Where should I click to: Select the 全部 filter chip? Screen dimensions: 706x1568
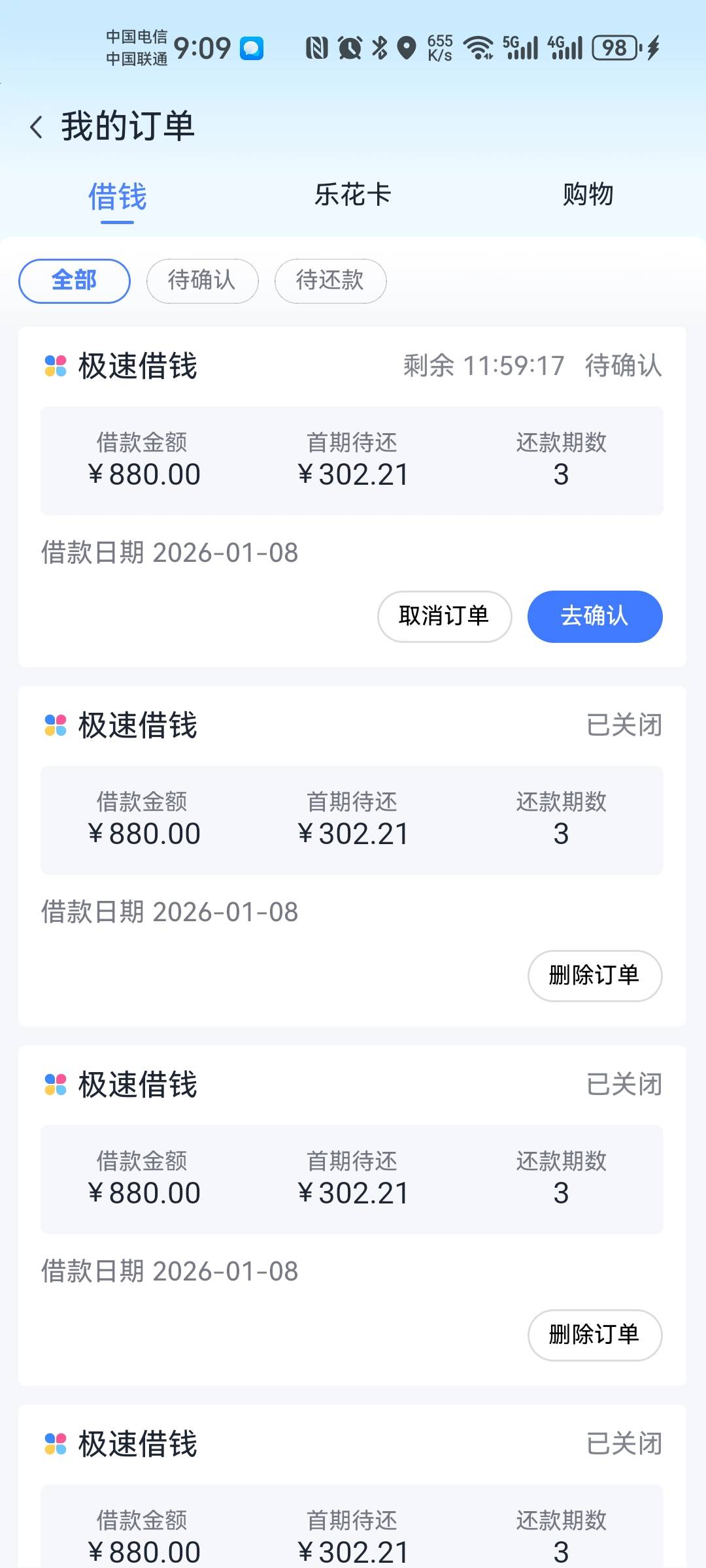click(75, 281)
